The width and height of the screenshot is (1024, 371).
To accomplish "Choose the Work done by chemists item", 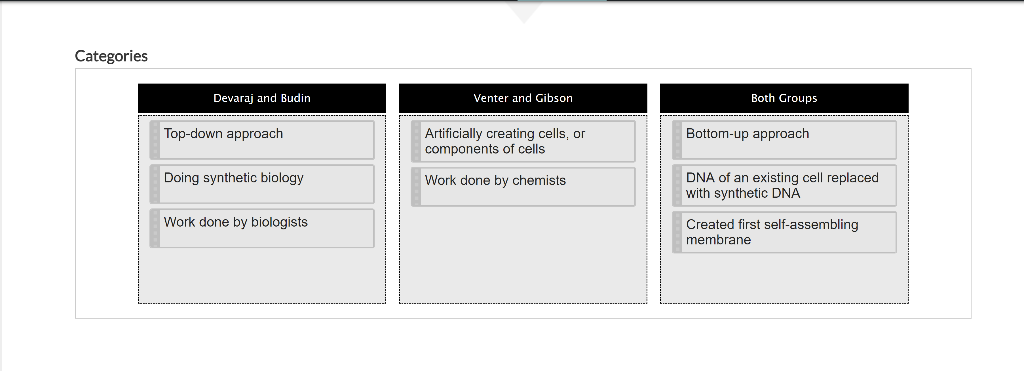I will [523, 187].
